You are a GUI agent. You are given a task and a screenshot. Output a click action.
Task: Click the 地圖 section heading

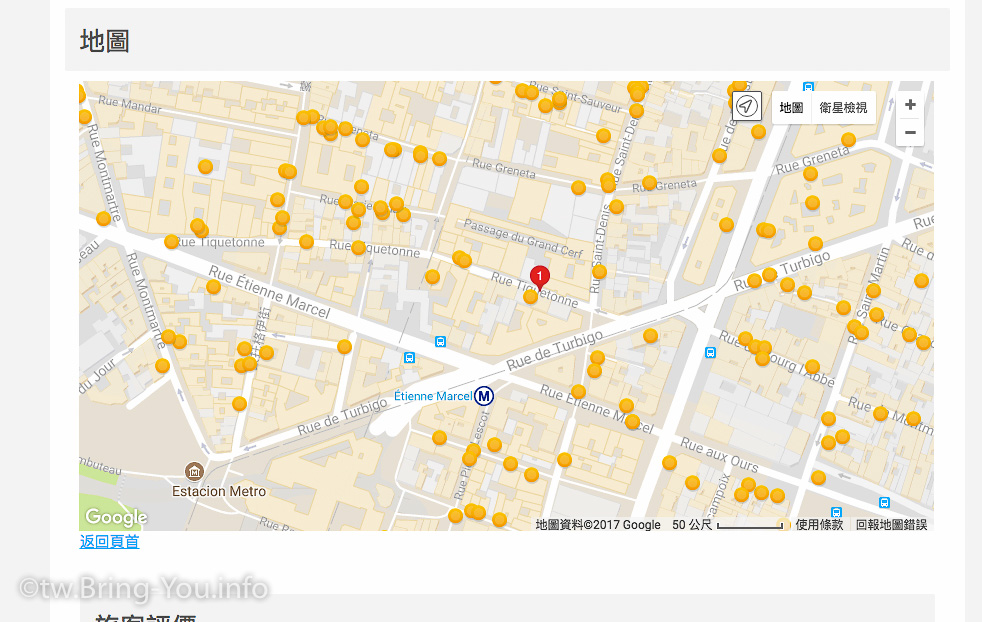click(105, 41)
